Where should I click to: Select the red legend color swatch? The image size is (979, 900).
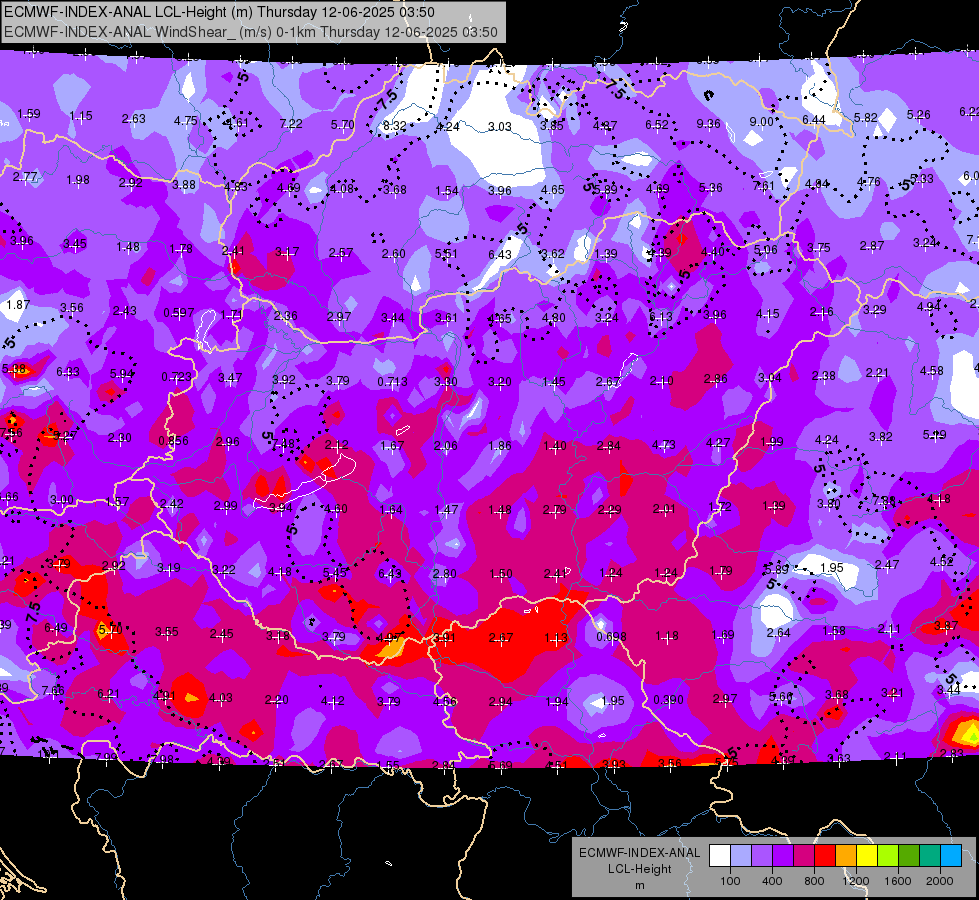pos(825,856)
